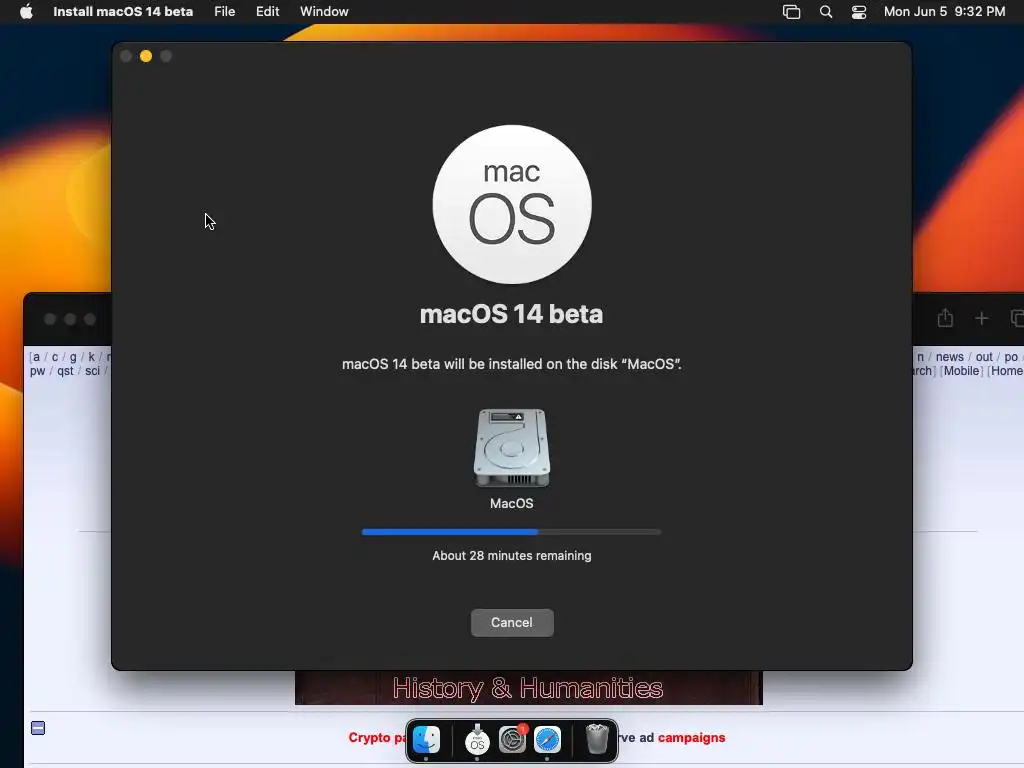Open Finder from the Dock
This screenshot has width=1024, height=768.
(x=426, y=740)
